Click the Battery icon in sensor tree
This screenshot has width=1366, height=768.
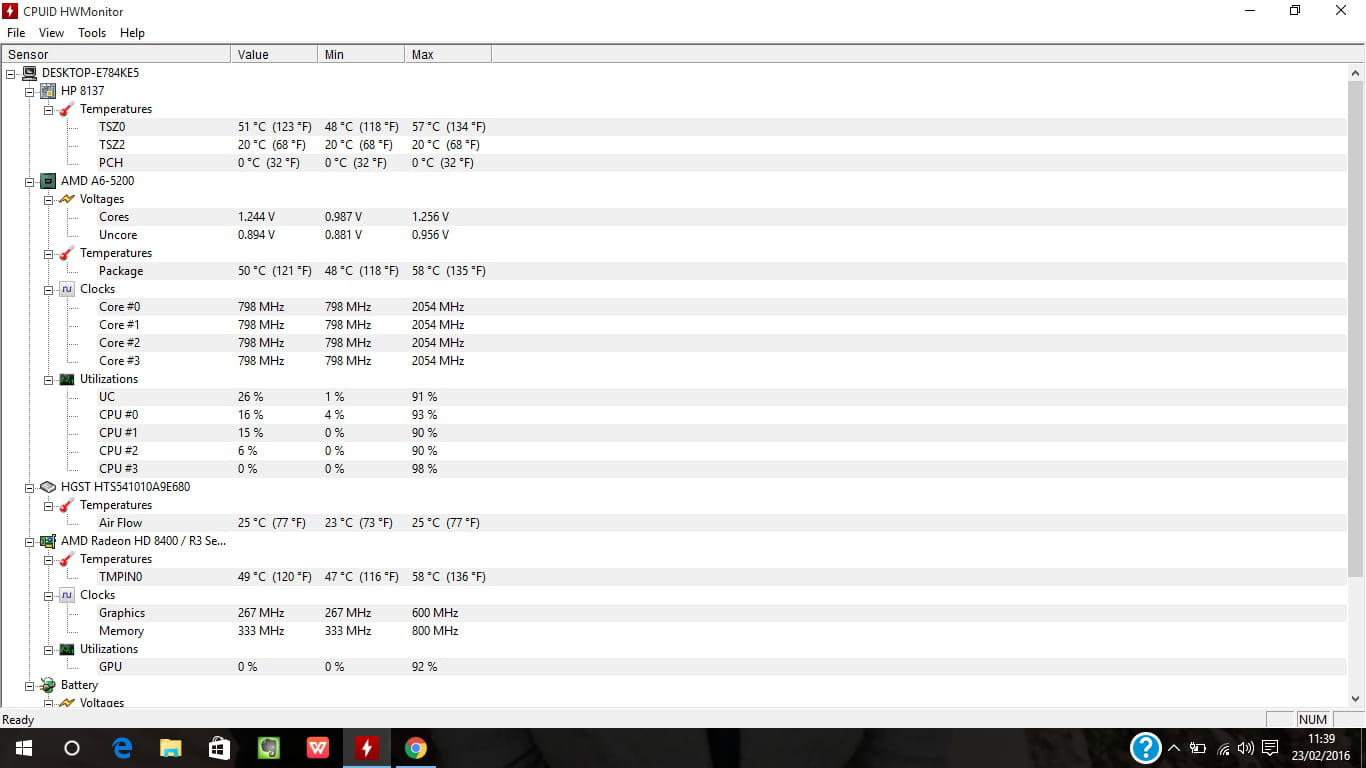pyautogui.click(x=47, y=685)
